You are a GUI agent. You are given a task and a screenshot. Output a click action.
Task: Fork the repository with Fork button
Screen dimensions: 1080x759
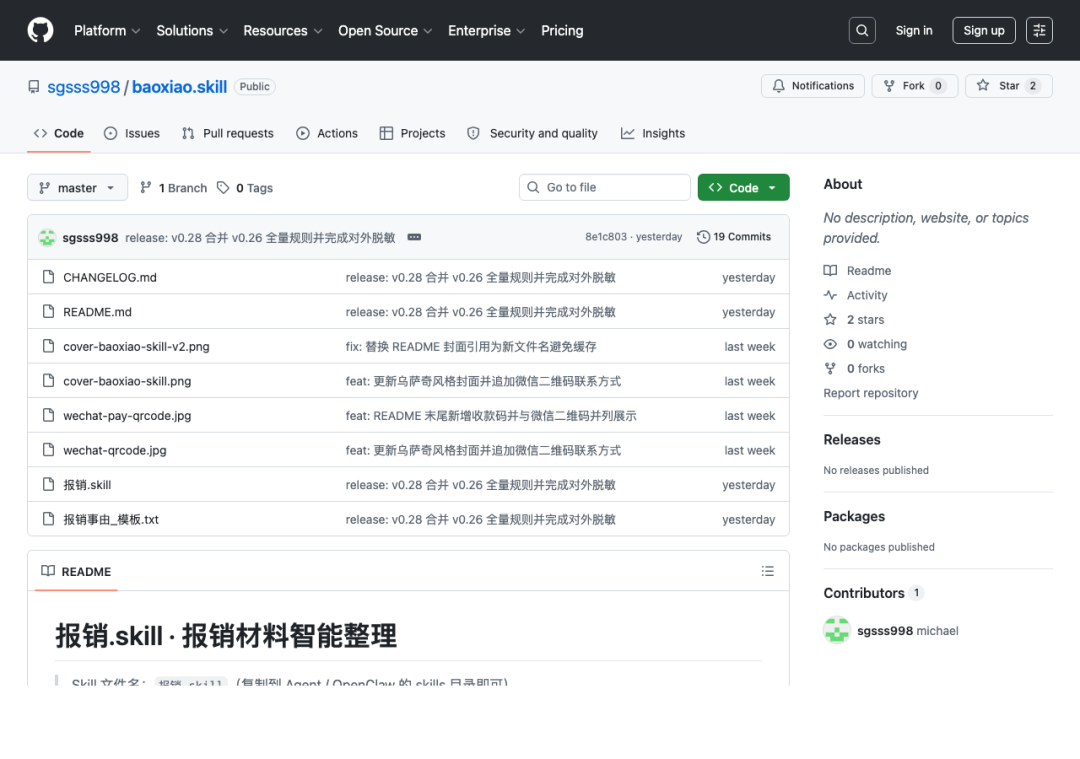915,85
